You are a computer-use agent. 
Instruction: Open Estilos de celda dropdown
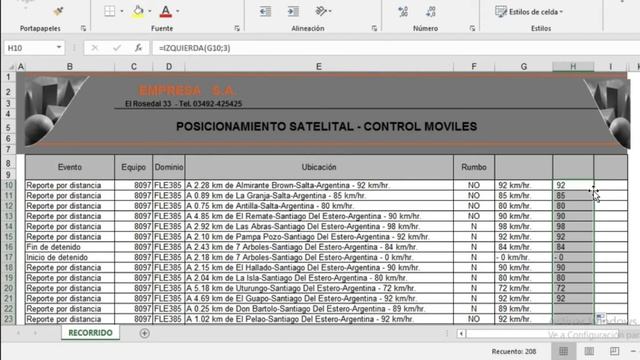click(561, 12)
